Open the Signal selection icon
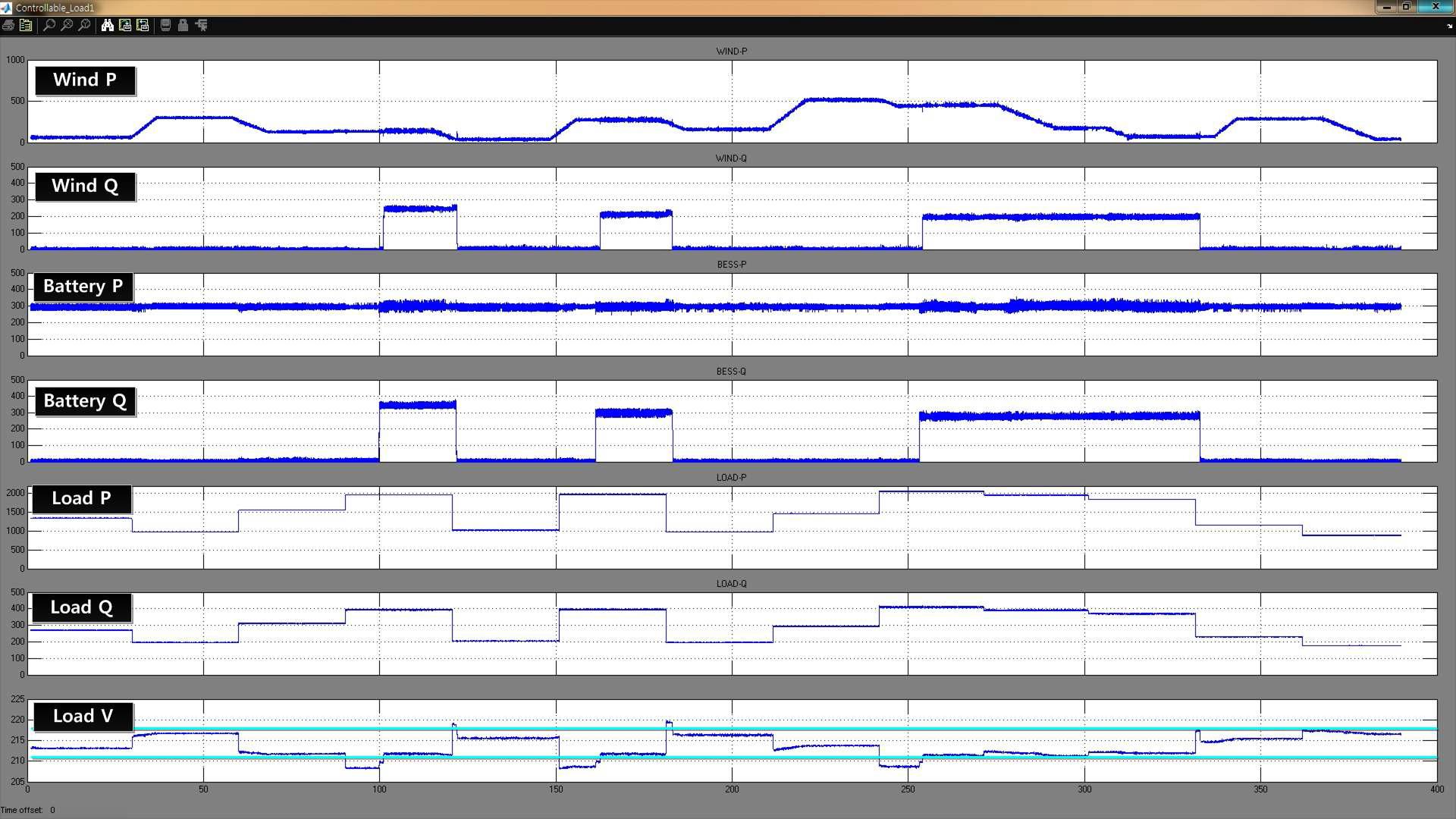 click(201, 25)
